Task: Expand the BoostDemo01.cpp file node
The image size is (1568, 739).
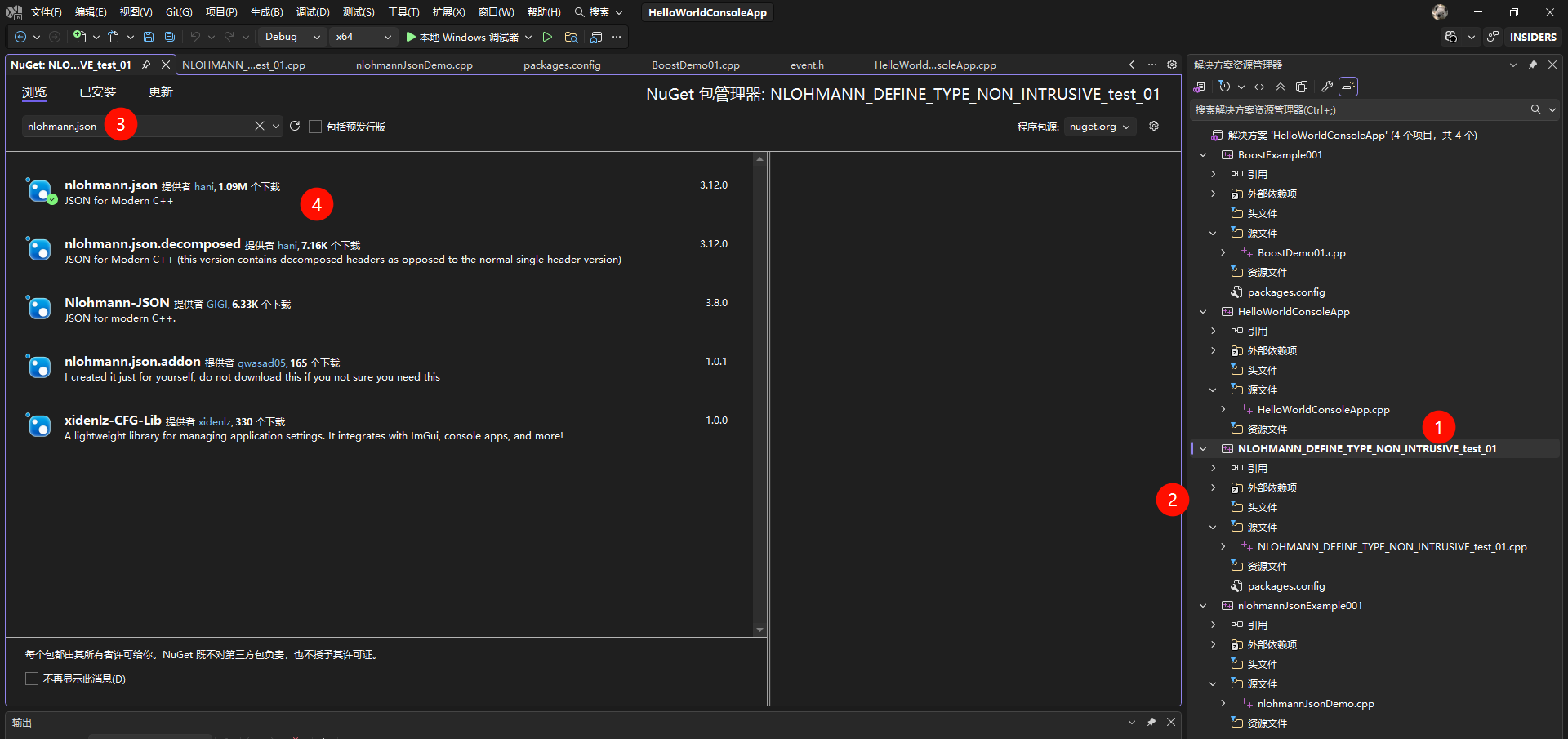Action: (x=1223, y=252)
